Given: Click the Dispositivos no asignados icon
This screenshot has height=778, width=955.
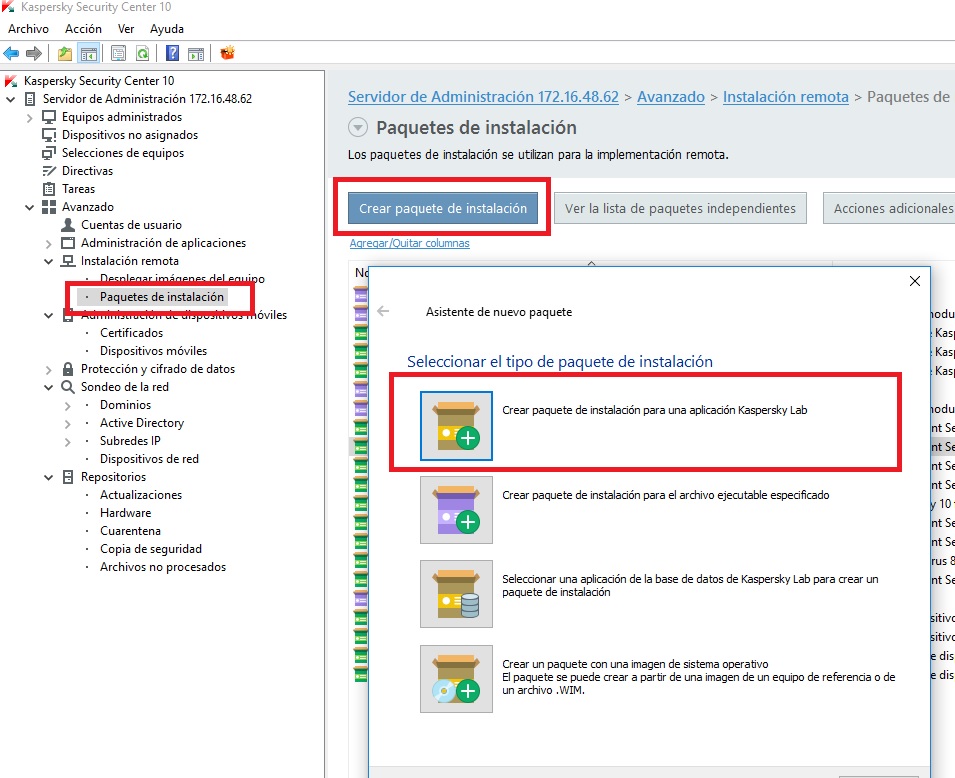Looking at the screenshot, I should 49,135.
